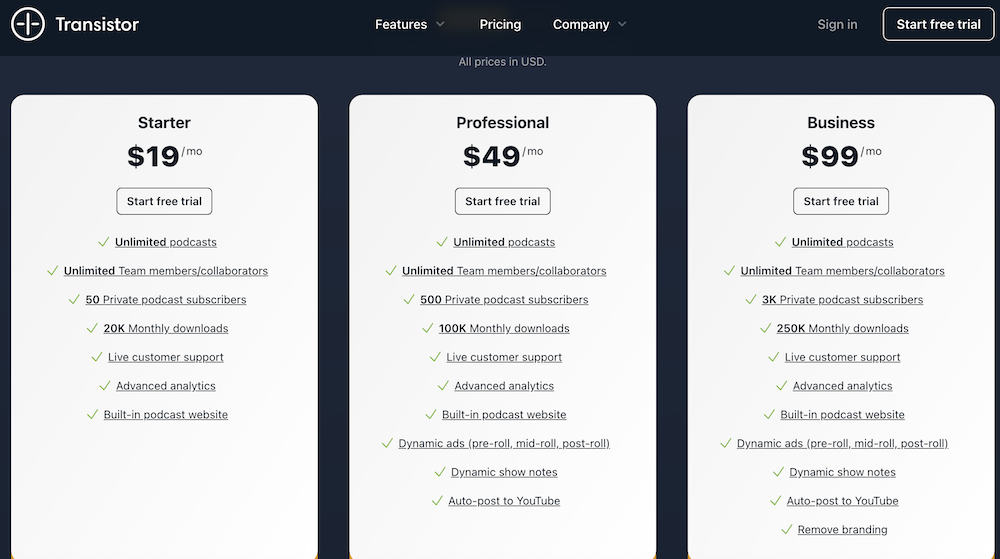Go to the Pricing page
1000x559 pixels.
[x=500, y=24]
